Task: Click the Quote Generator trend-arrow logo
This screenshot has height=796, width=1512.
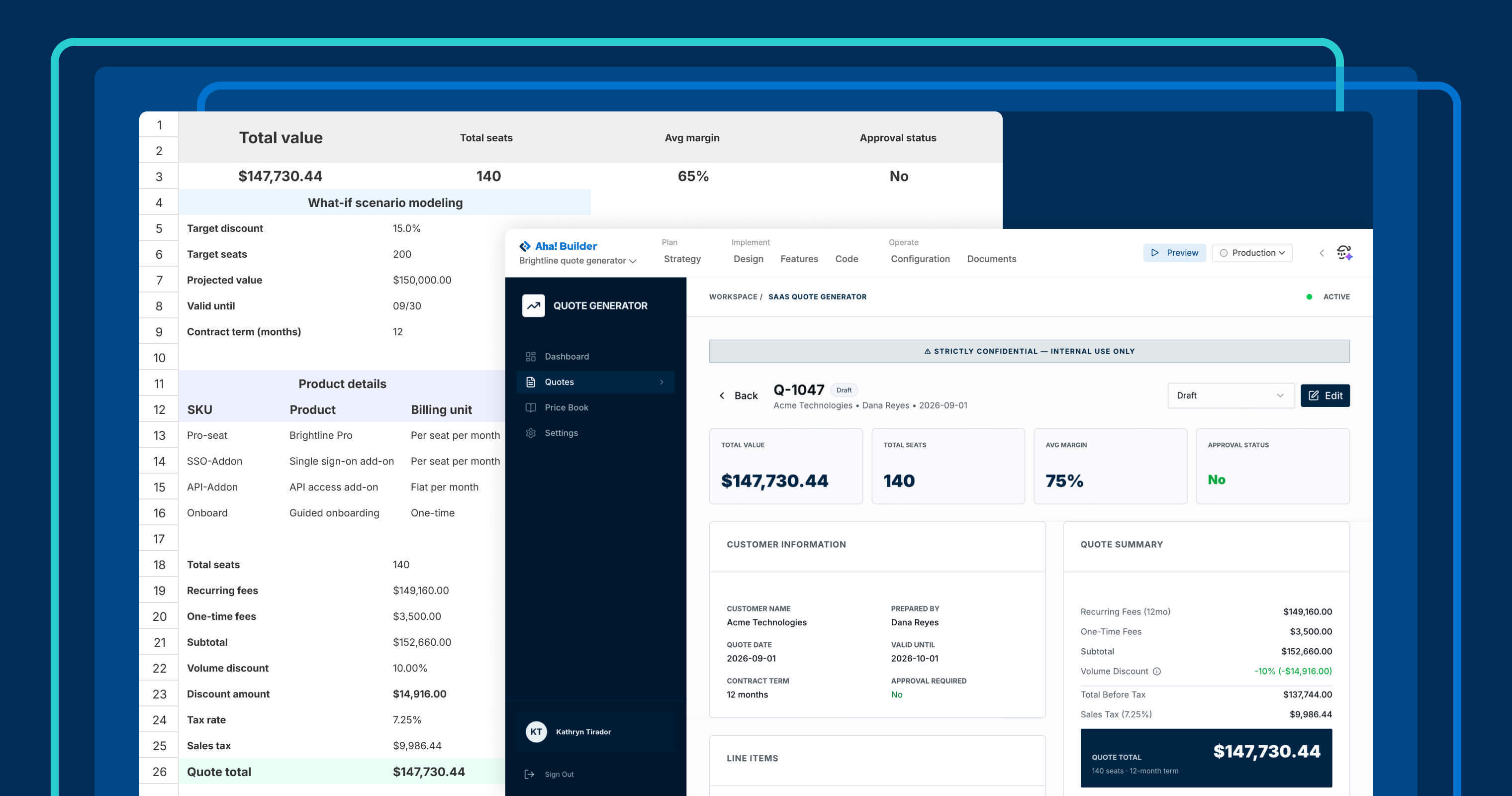Action: click(x=533, y=306)
